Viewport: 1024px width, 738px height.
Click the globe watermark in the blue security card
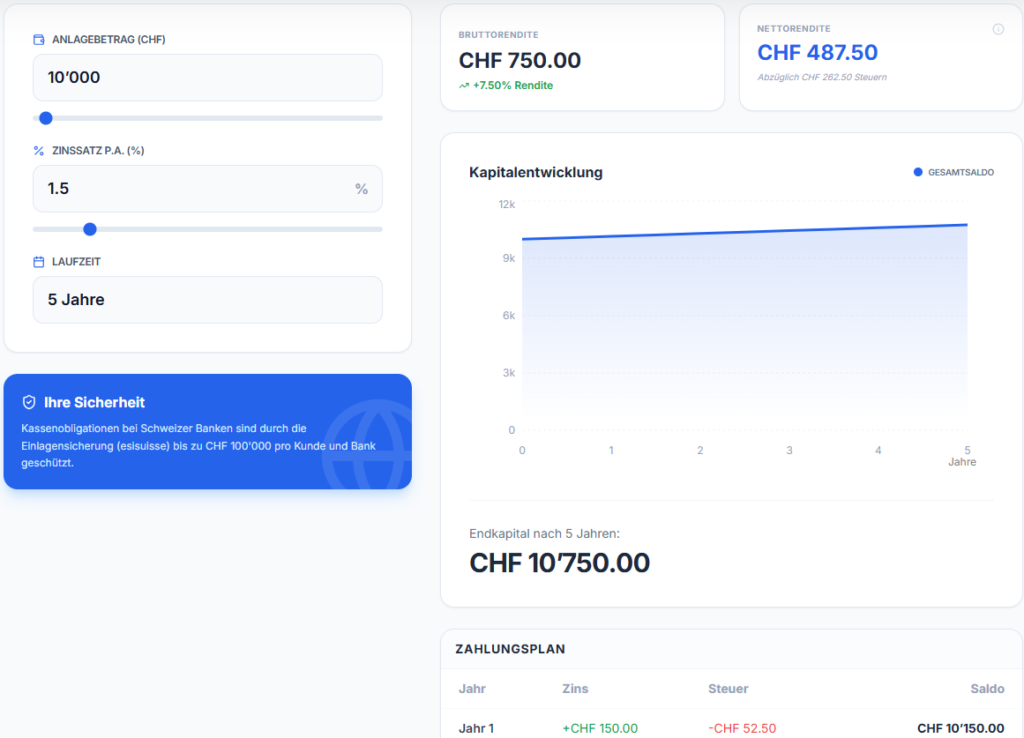click(368, 446)
